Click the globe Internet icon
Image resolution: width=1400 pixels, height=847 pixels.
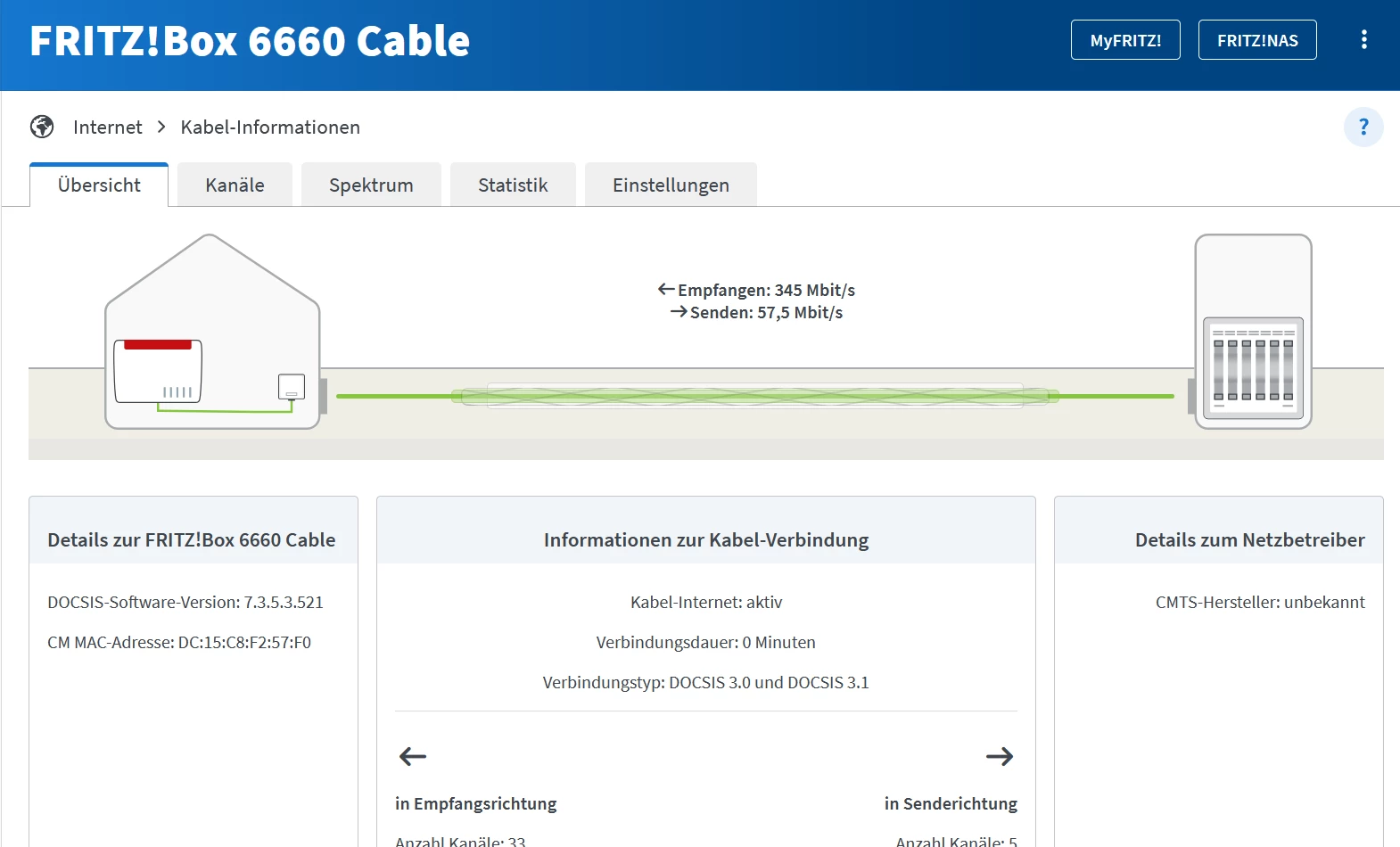click(42, 127)
